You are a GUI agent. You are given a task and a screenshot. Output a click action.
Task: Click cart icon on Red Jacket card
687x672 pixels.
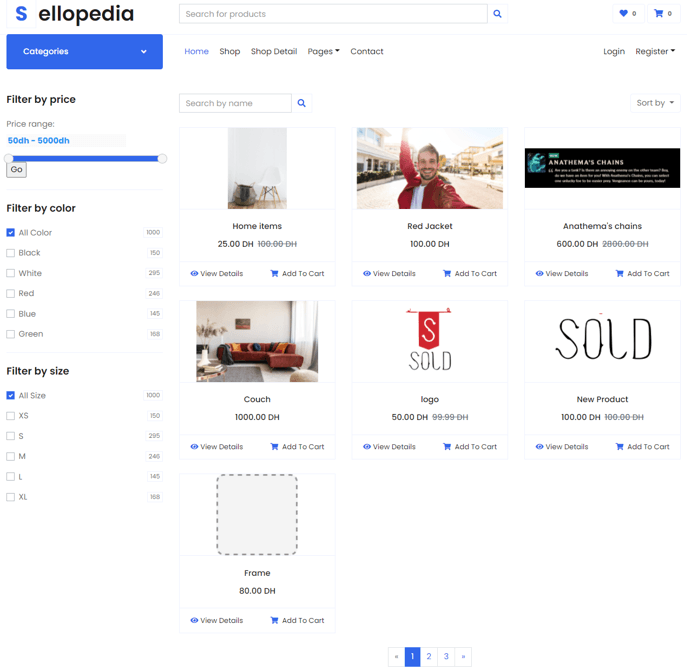coord(447,273)
